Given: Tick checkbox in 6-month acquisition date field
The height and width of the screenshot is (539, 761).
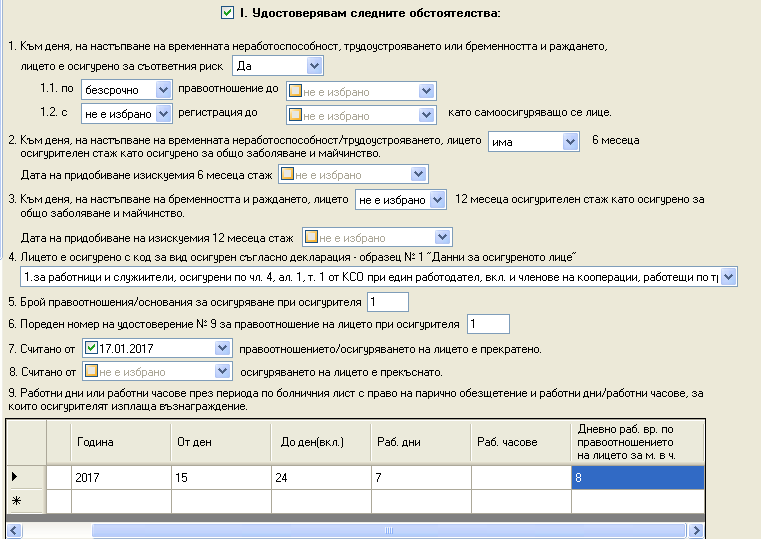Looking at the screenshot, I should pos(287,174).
